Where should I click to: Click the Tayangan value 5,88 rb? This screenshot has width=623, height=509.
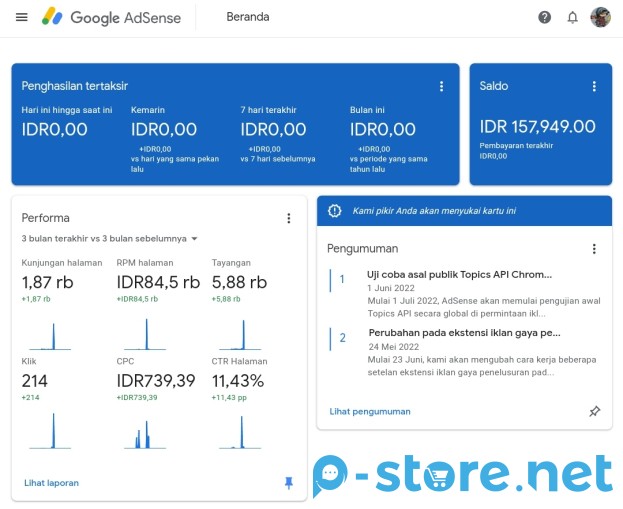click(239, 283)
